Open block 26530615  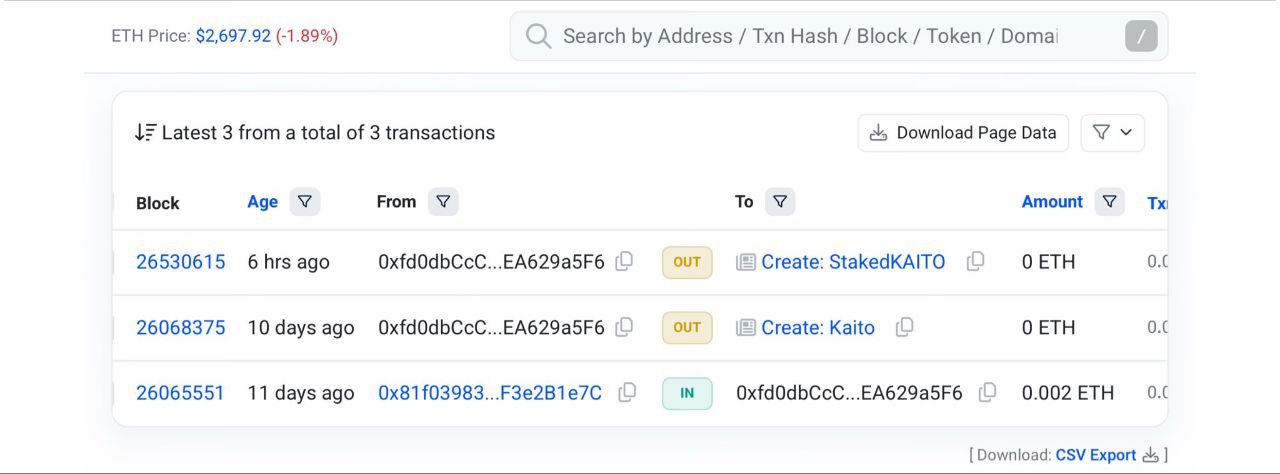pos(181,262)
